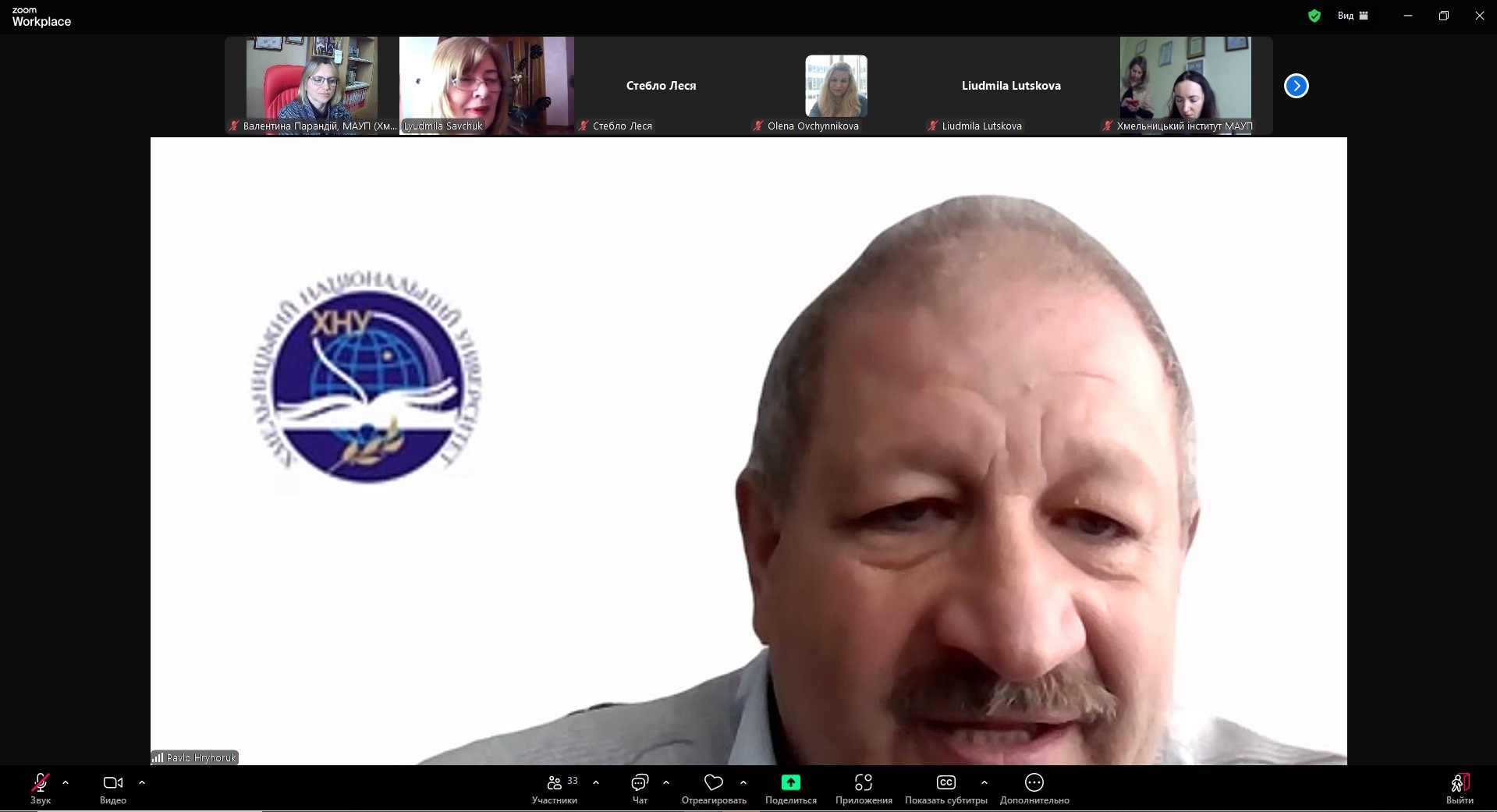Select the Стебло Леся participant tile

[x=662, y=86]
